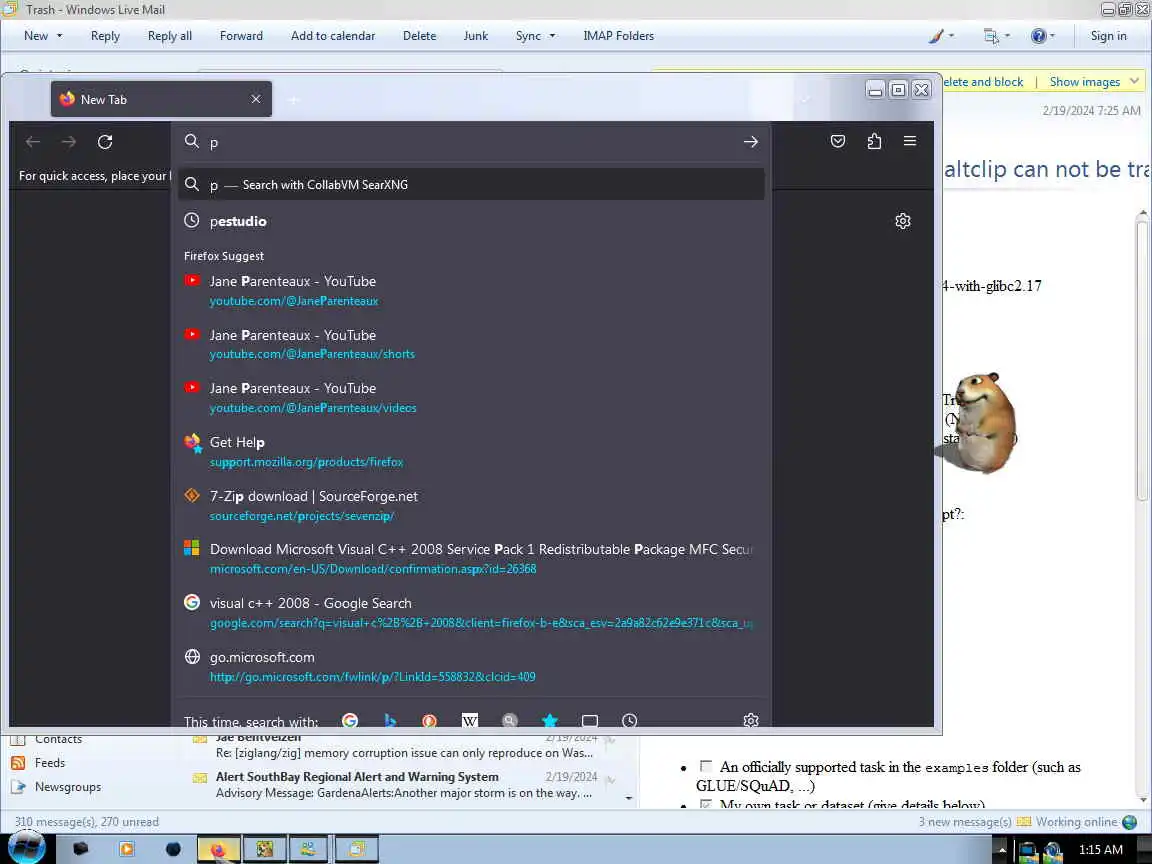This screenshot has width=1152, height=864.
Task: Expand the Sync dropdown arrow
Action: coord(552,36)
